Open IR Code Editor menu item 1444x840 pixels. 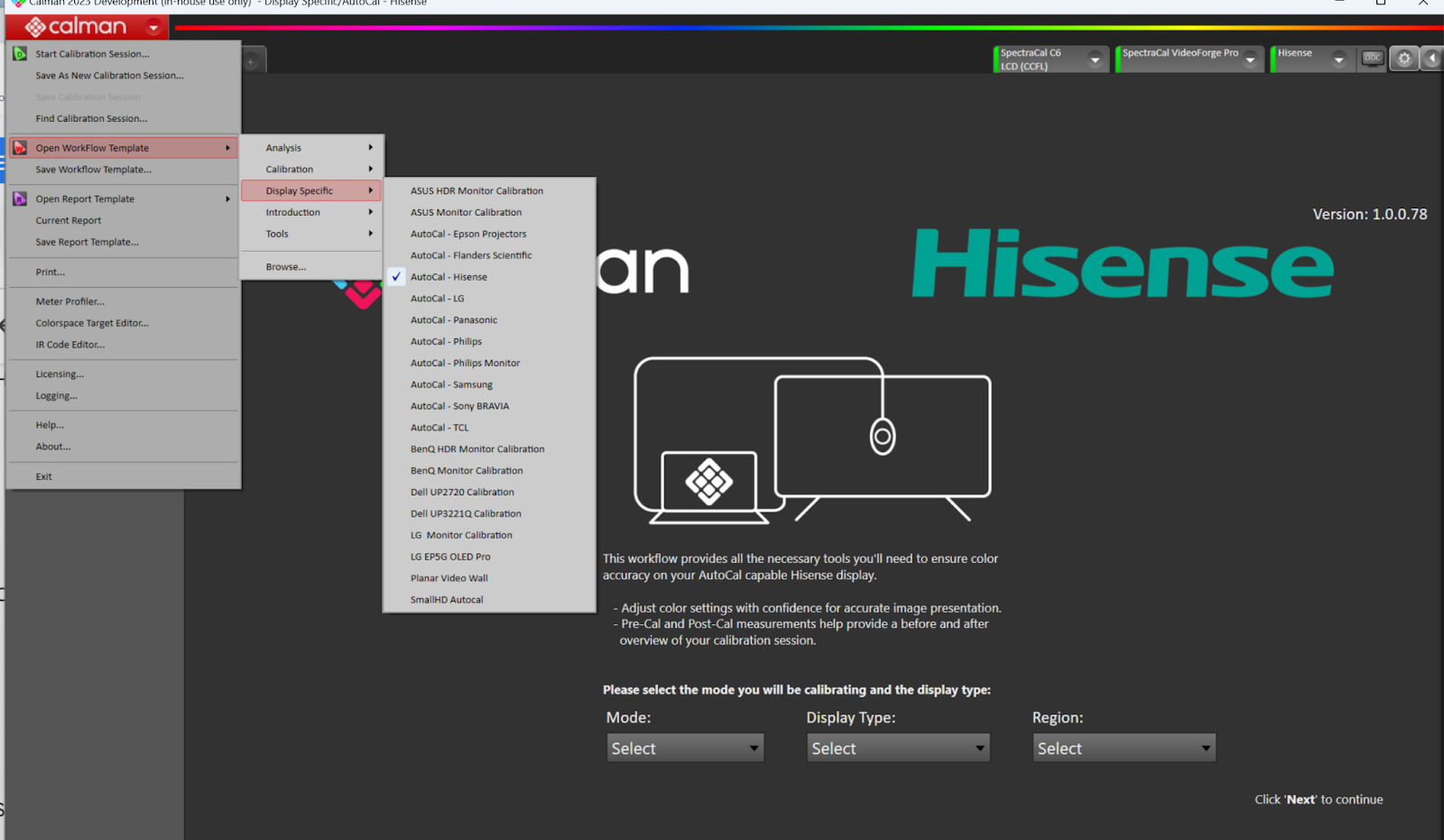[x=124, y=346]
